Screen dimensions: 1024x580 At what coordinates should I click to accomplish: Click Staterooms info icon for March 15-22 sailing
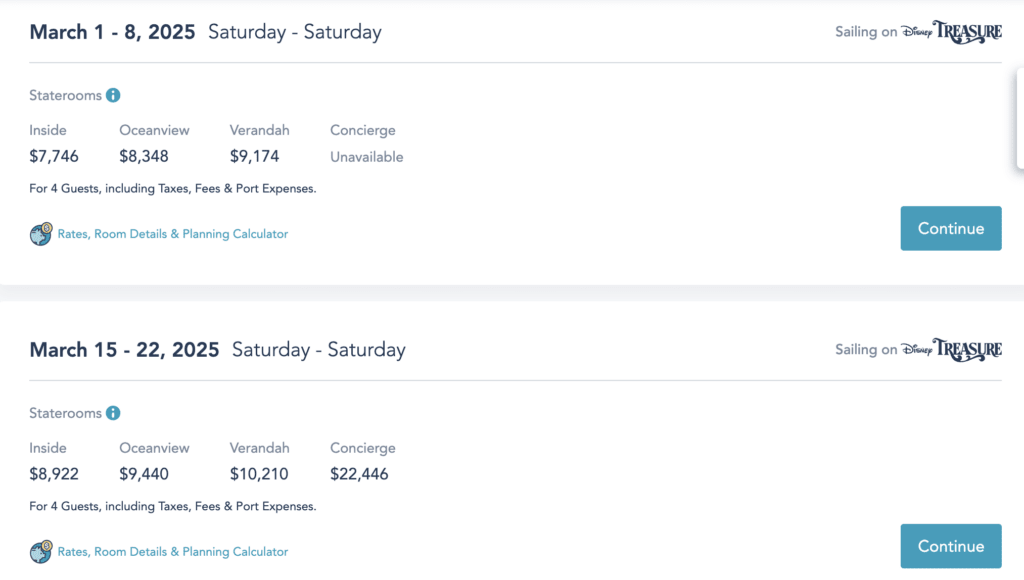click(x=113, y=414)
